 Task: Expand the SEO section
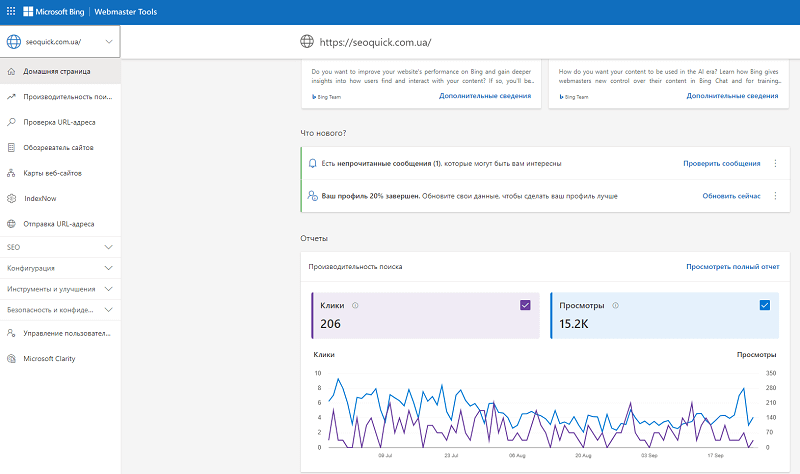(x=60, y=247)
